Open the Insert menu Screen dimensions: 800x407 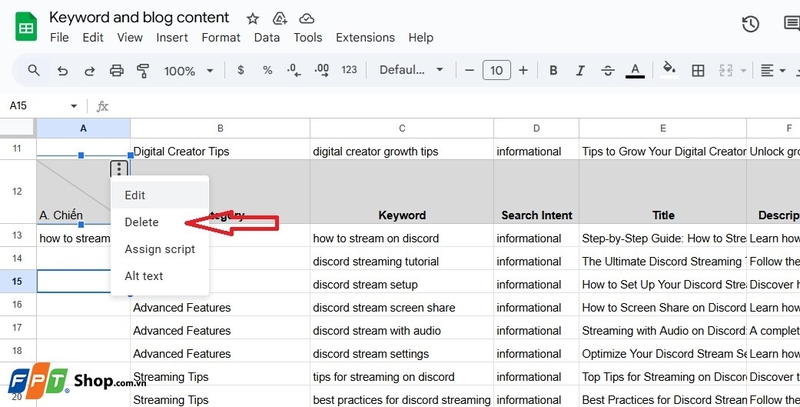[x=172, y=38]
